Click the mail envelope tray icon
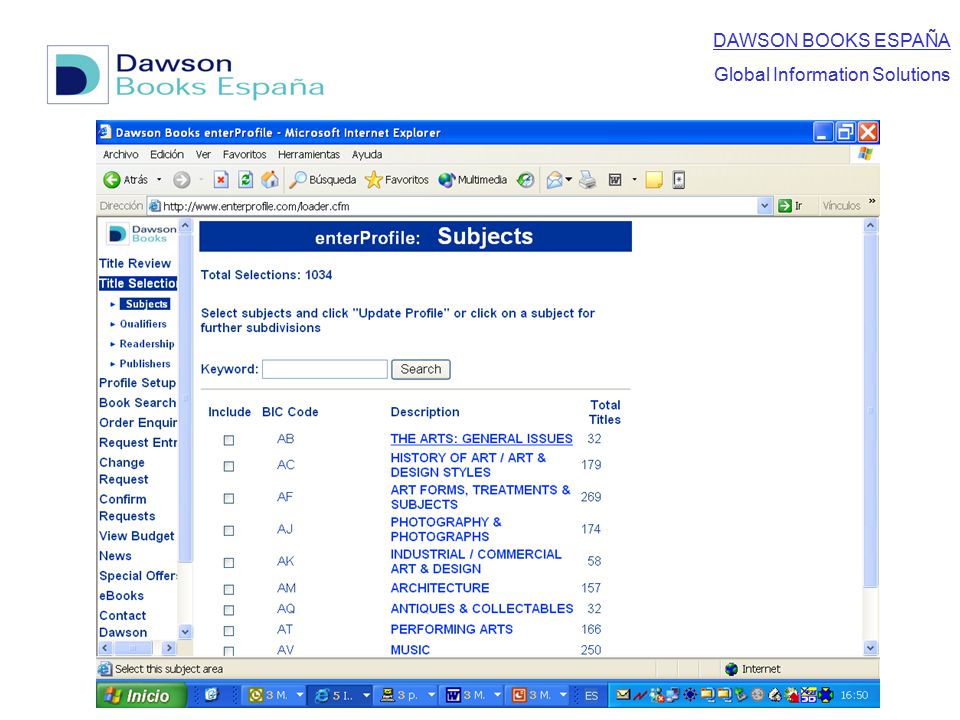960x720 pixels. pyautogui.click(x=623, y=695)
